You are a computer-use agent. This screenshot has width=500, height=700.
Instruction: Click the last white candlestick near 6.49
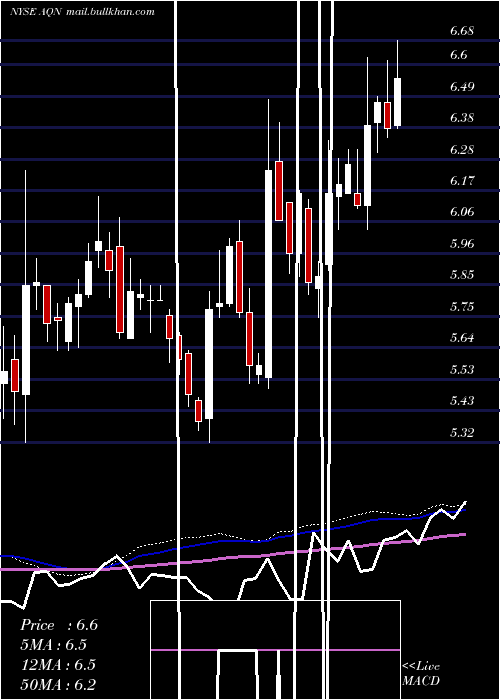point(397,102)
